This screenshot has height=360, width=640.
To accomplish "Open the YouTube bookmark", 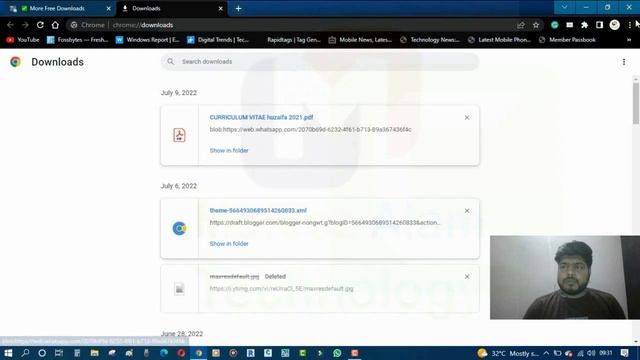I will coord(23,40).
